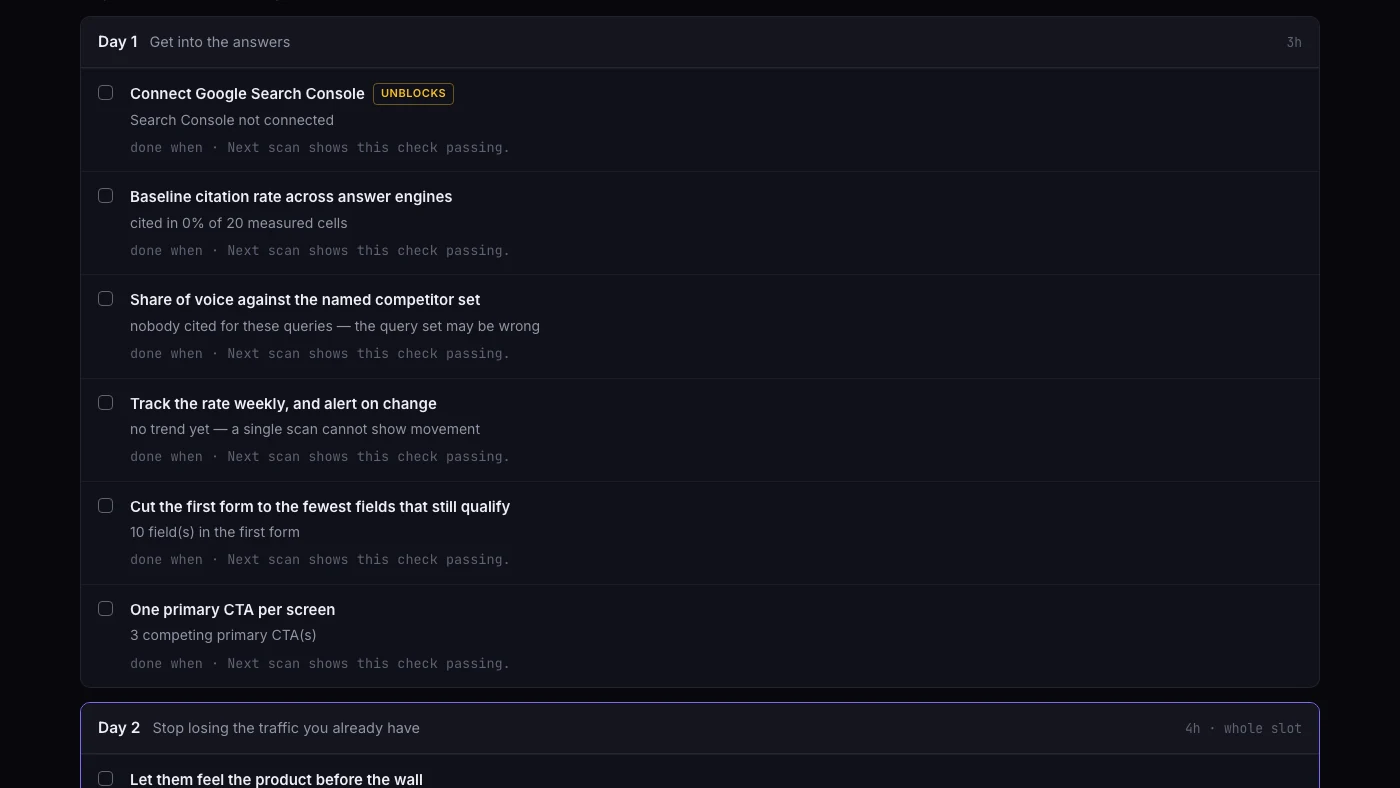Click the "no trend yet" finding text
This screenshot has height=788, width=1400.
click(305, 429)
